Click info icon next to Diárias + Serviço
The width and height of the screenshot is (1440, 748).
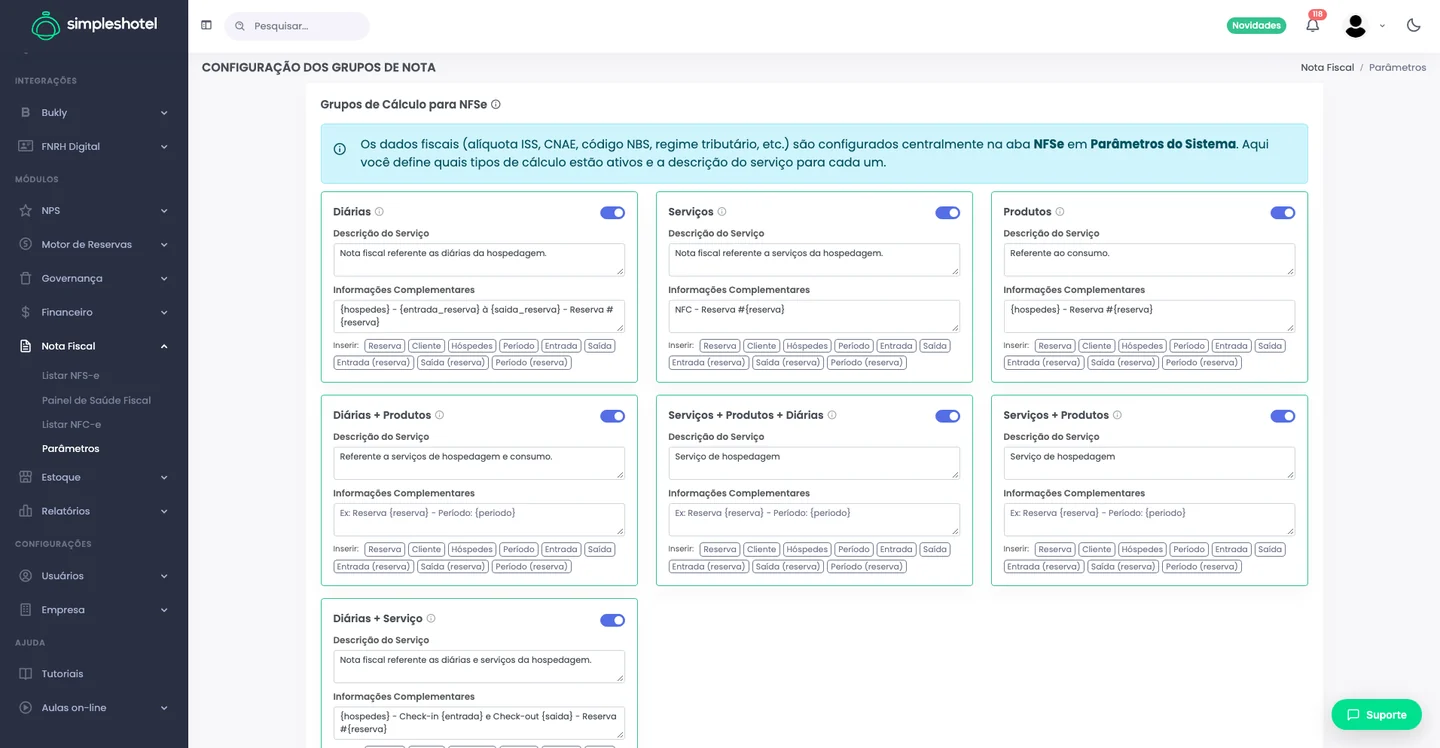click(431, 619)
